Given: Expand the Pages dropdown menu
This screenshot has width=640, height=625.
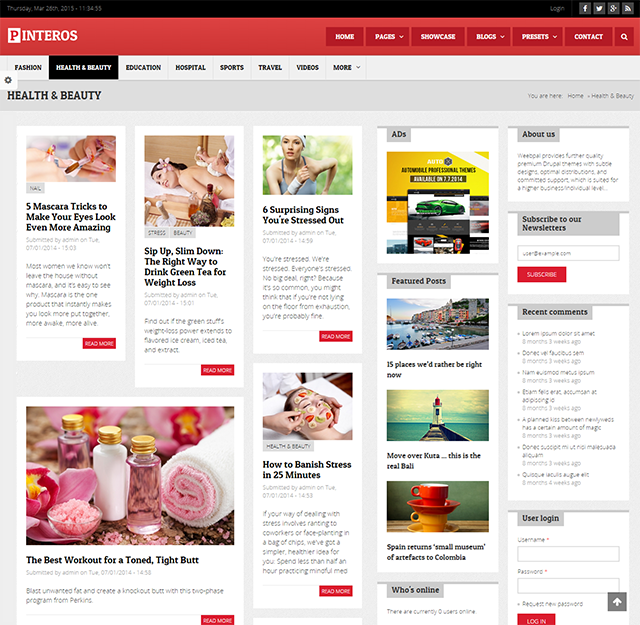Looking at the screenshot, I should 389,37.
